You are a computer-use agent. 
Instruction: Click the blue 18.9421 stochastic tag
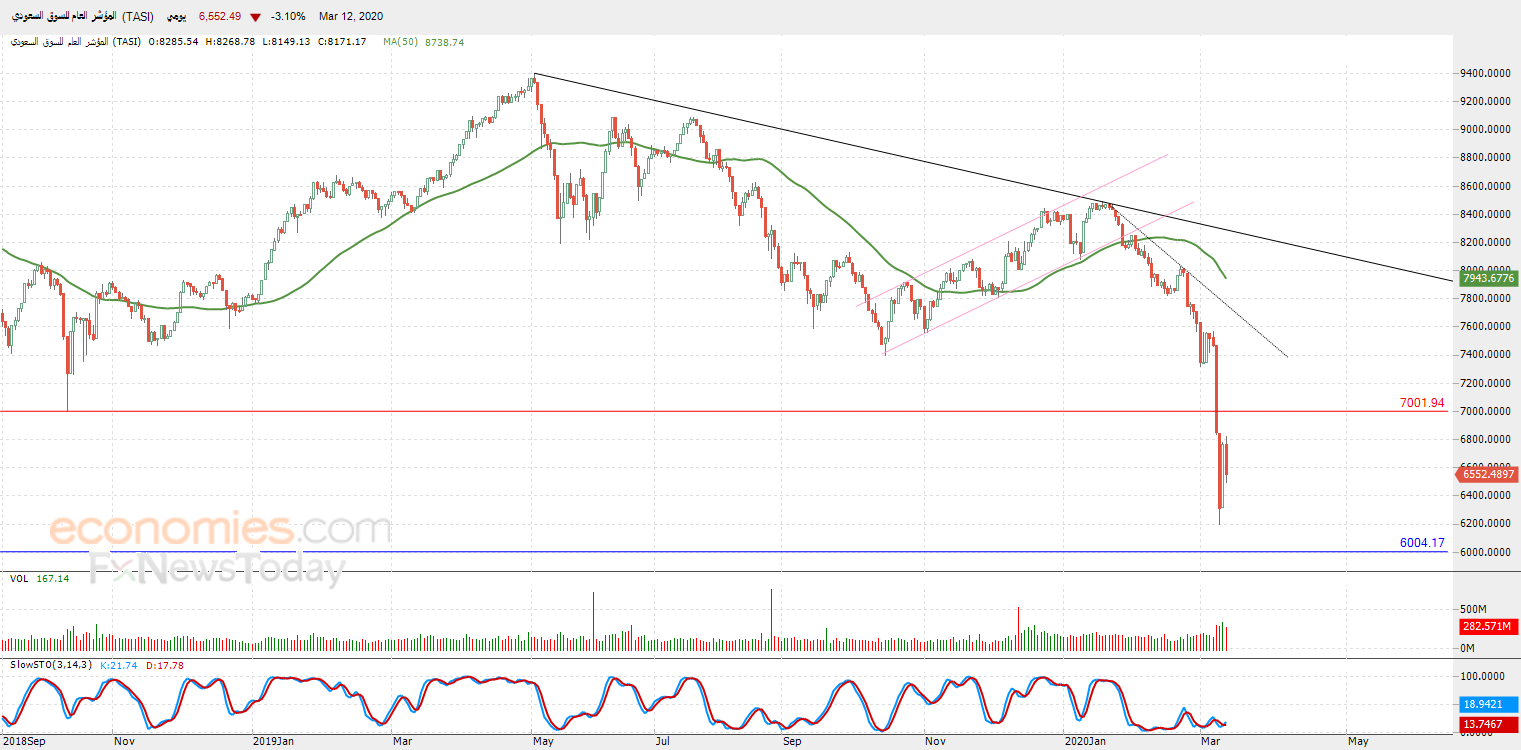[x=1488, y=703]
